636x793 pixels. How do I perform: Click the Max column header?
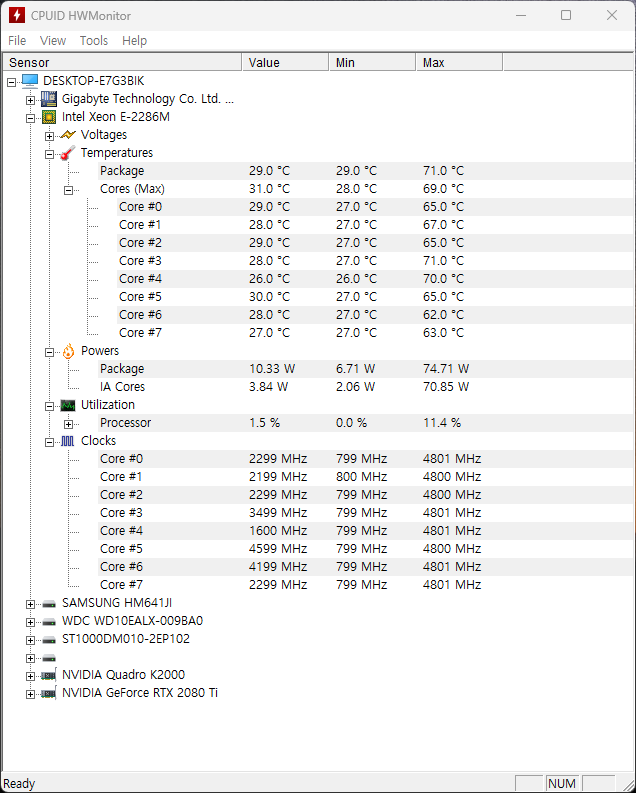[460, 63]
